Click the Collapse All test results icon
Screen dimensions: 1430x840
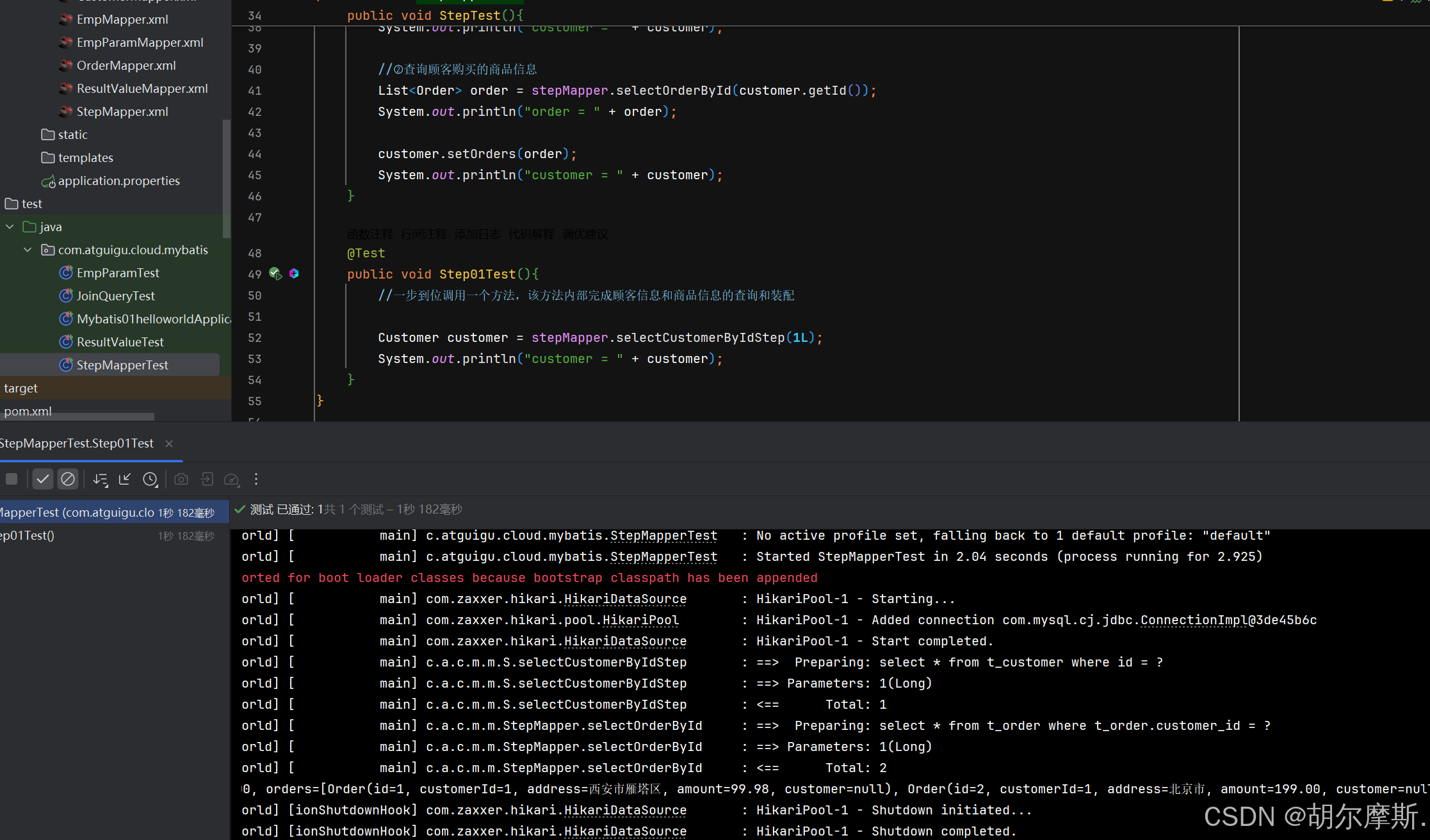125,479
